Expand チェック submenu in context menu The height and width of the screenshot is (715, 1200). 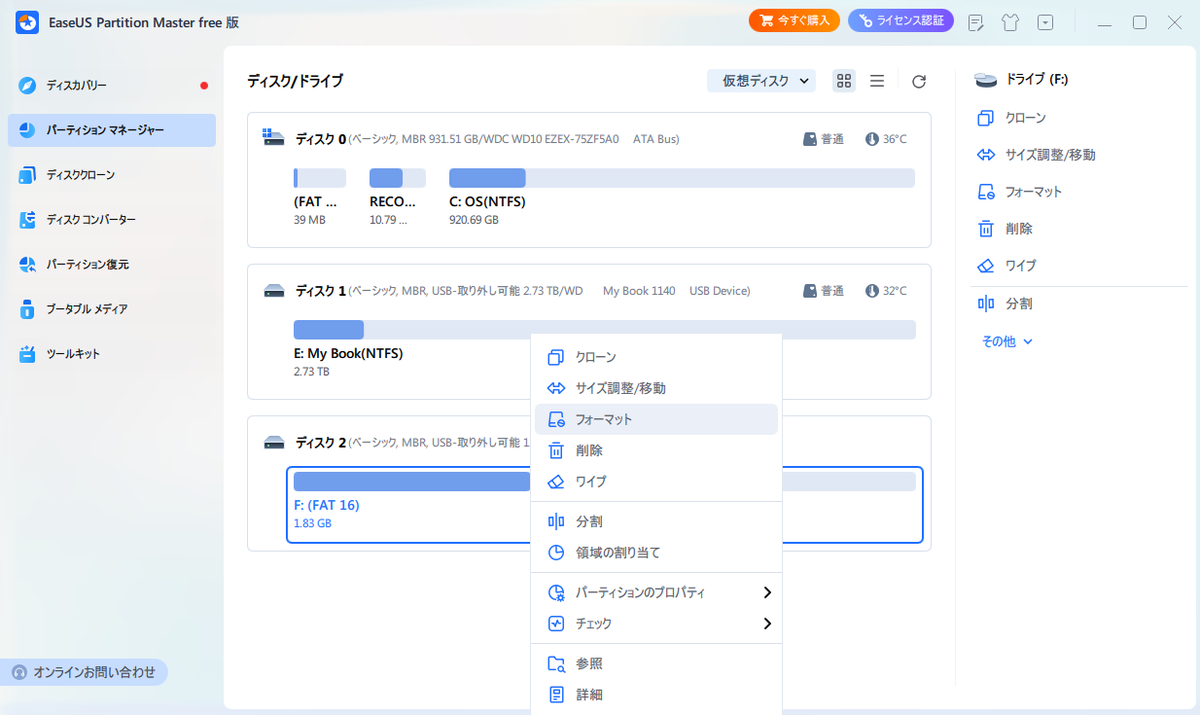(656, 624)
